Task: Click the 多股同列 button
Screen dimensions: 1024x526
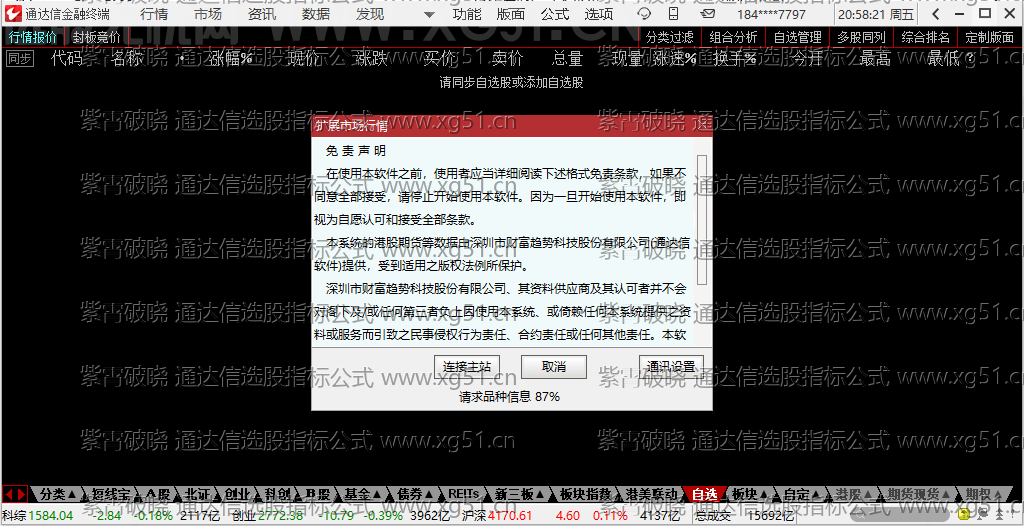Action: [x=862, y=37]
